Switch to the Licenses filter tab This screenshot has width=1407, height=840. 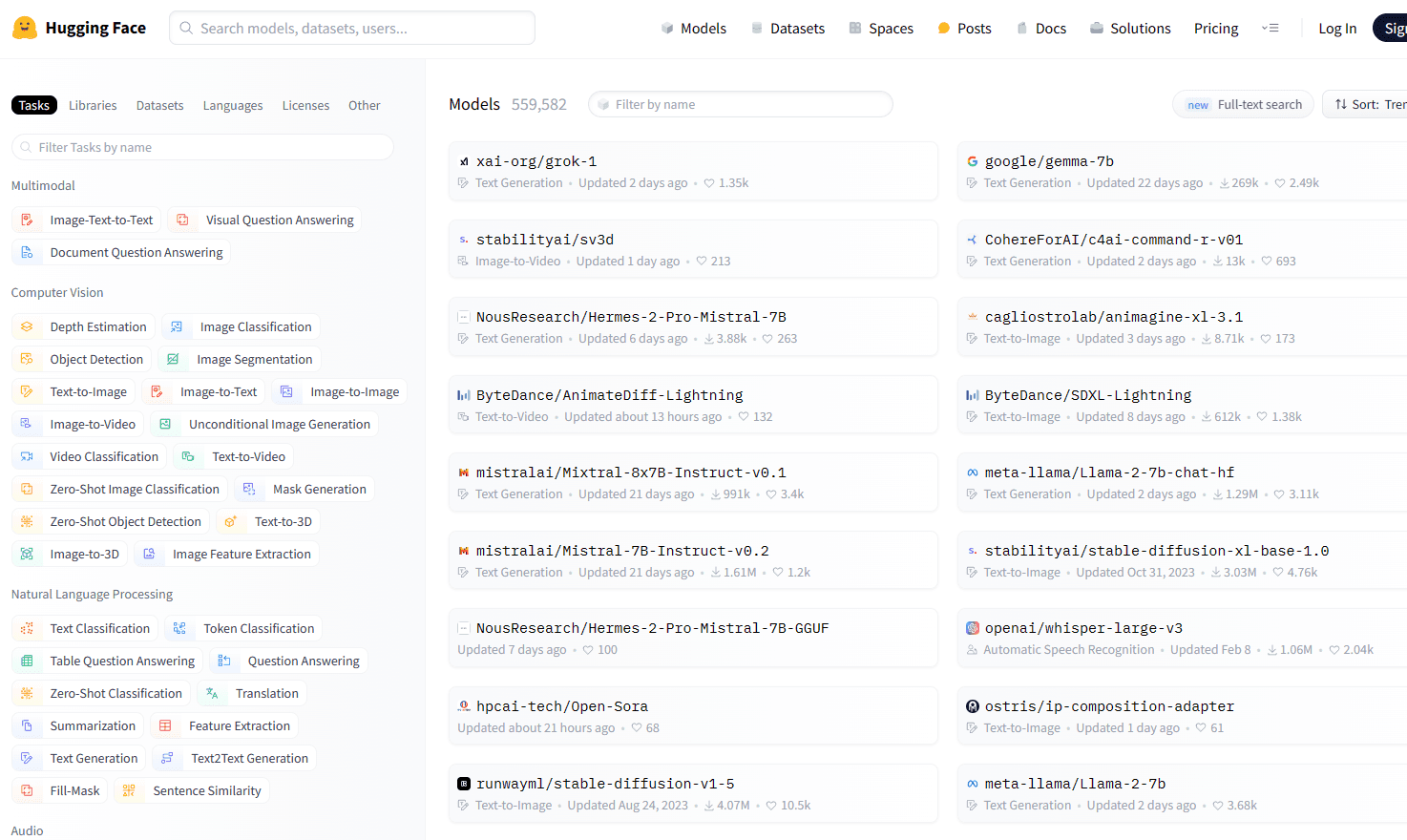pyautogui.click(x=305, y=105)
